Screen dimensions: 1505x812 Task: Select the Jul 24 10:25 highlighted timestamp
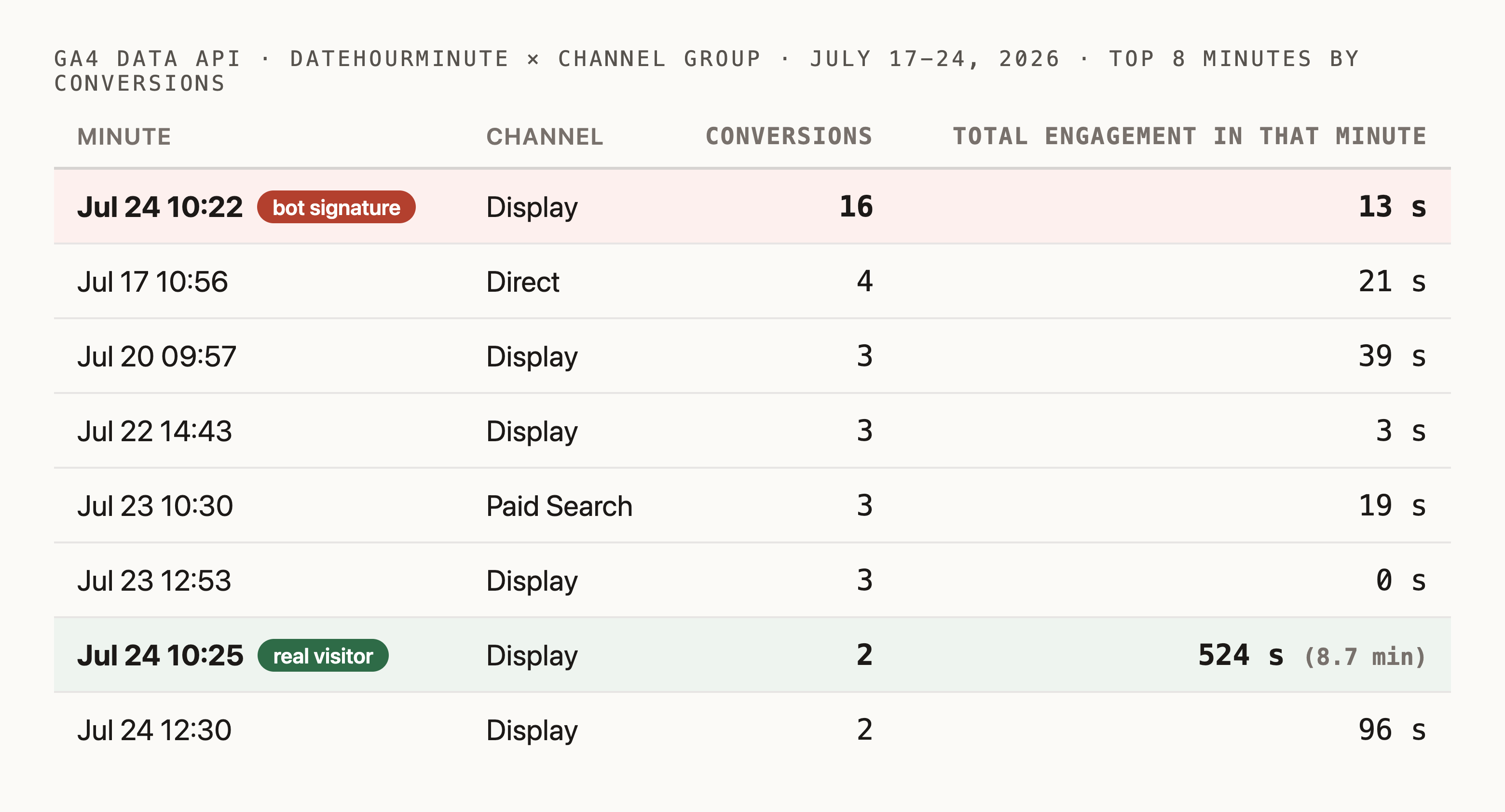(x=160, y=655)
